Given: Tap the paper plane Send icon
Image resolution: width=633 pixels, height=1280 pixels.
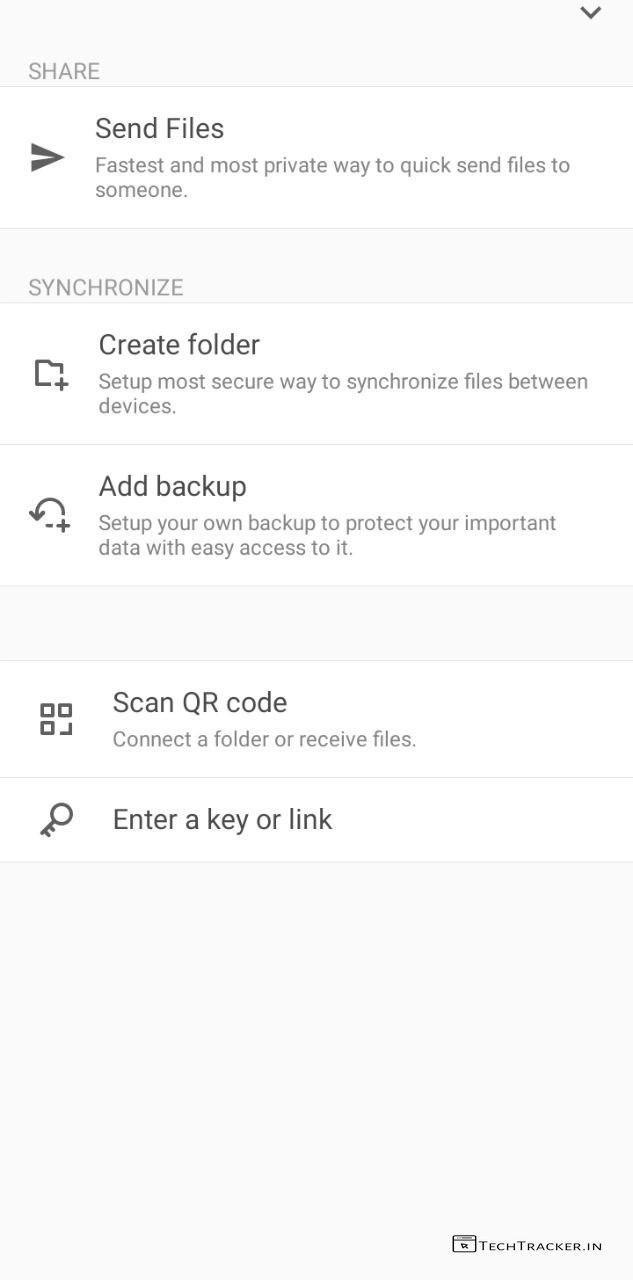Looking at the screenshot, I should [x=47, y=158].
